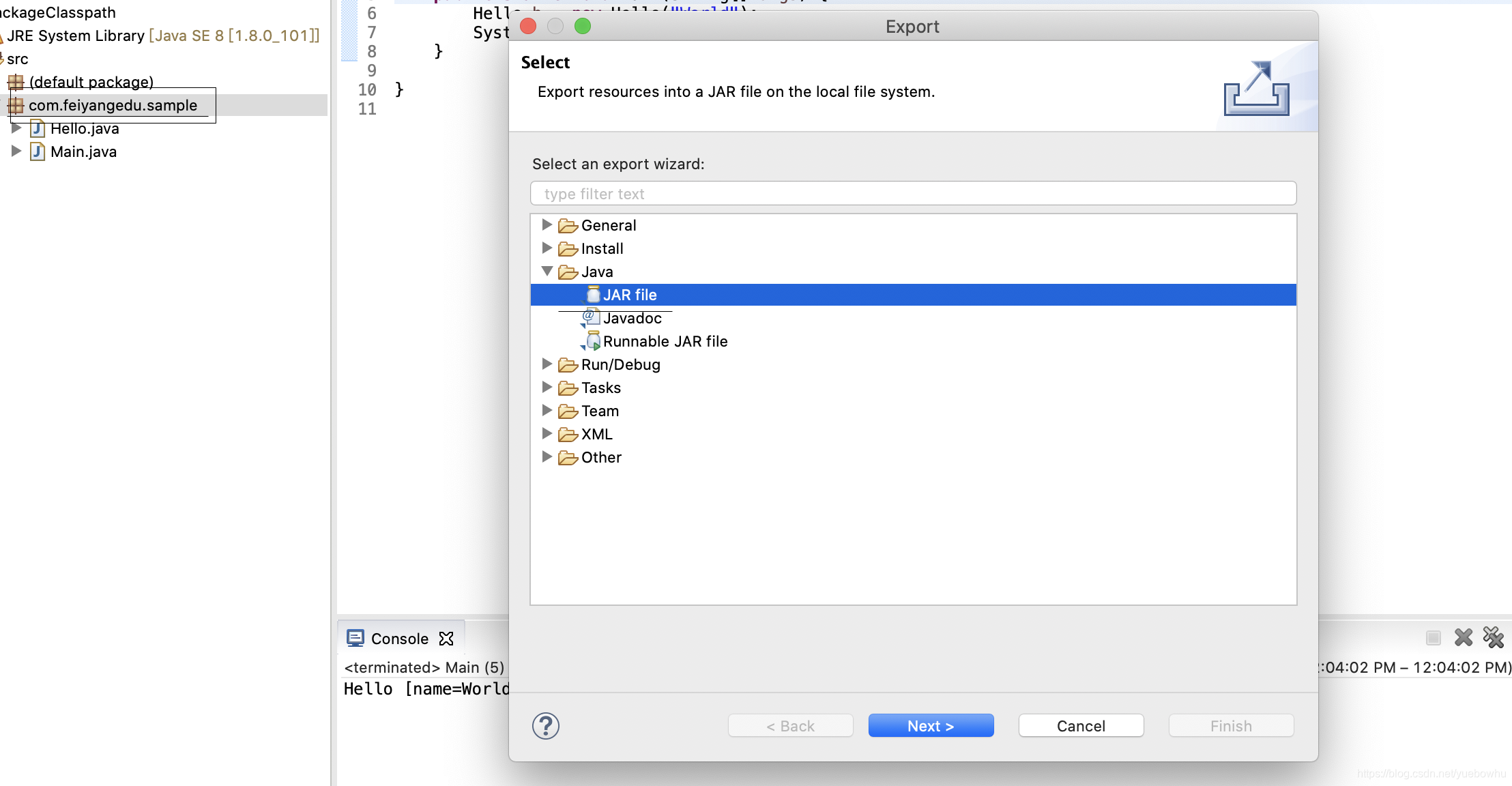Collapse the Java folder
Screen dimensions: 1512x786
[547, 271]
